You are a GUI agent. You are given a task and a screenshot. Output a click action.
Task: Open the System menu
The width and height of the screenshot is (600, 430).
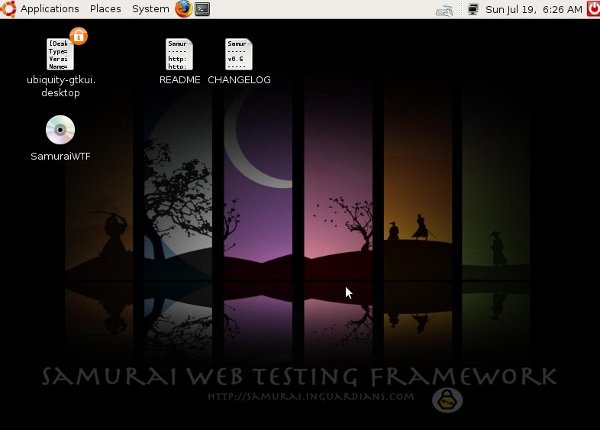150,9
